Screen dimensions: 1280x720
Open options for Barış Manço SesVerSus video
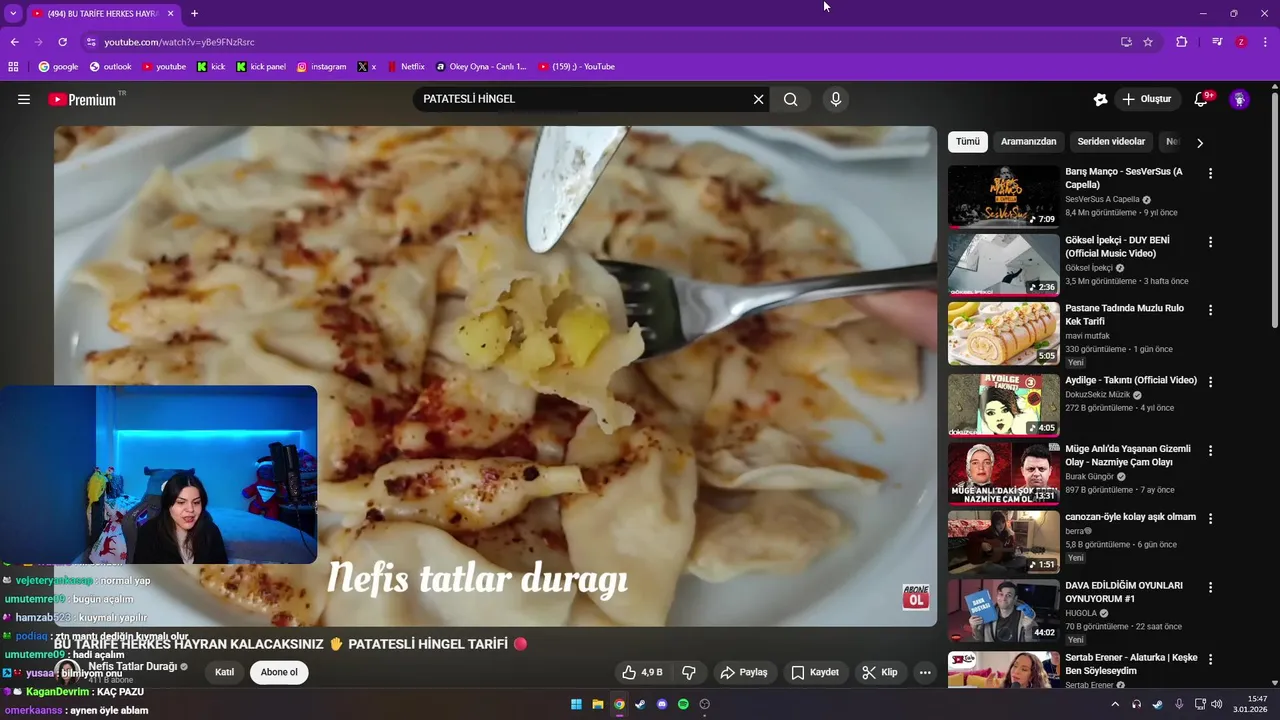coord(1210,173)
